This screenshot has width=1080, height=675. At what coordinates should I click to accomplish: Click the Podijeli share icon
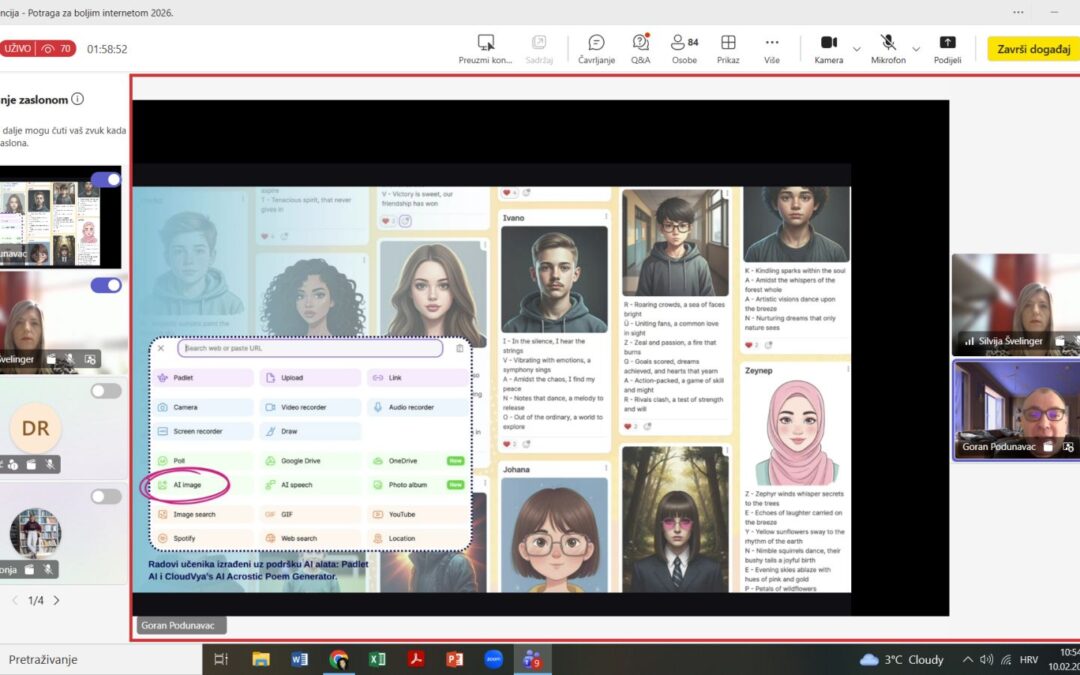[x=947, y=47]
